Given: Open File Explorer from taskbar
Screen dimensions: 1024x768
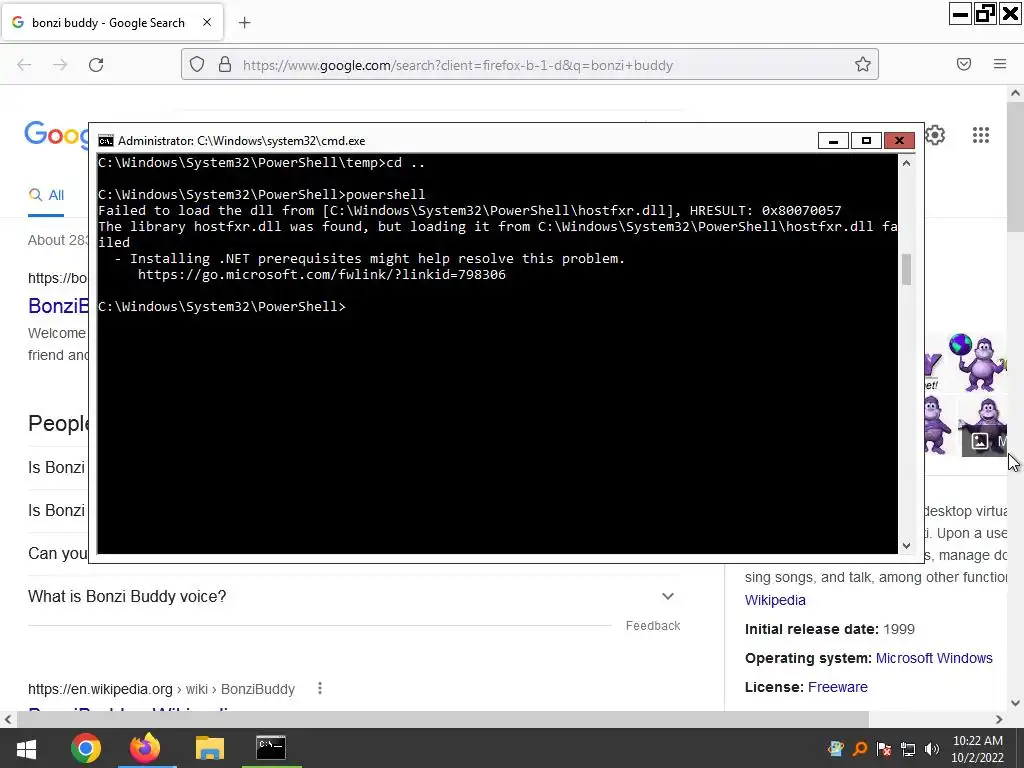Looking at the screenshot, I should click(210, 748).
